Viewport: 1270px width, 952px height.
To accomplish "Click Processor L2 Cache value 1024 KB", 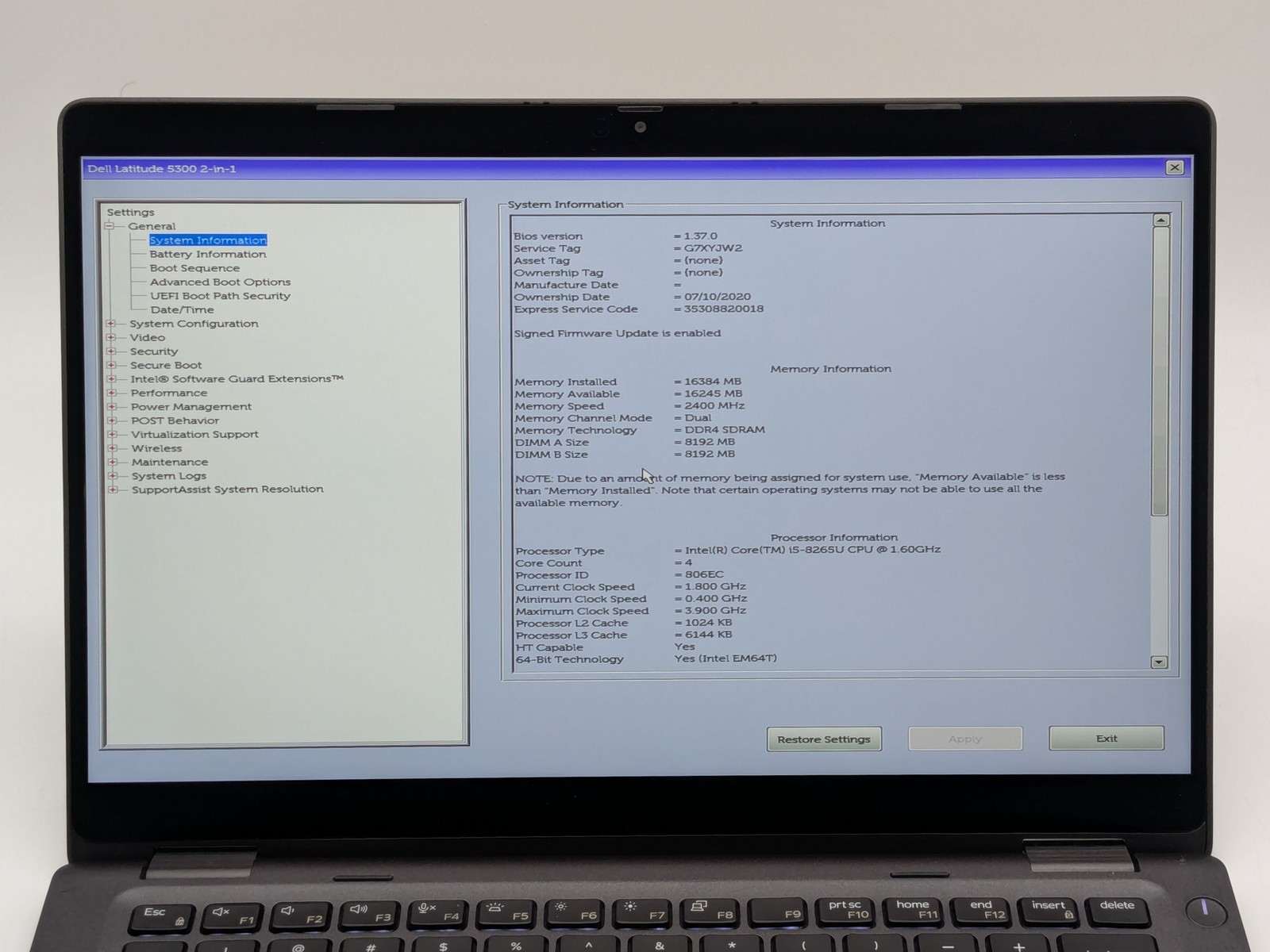I will [708, 623].
